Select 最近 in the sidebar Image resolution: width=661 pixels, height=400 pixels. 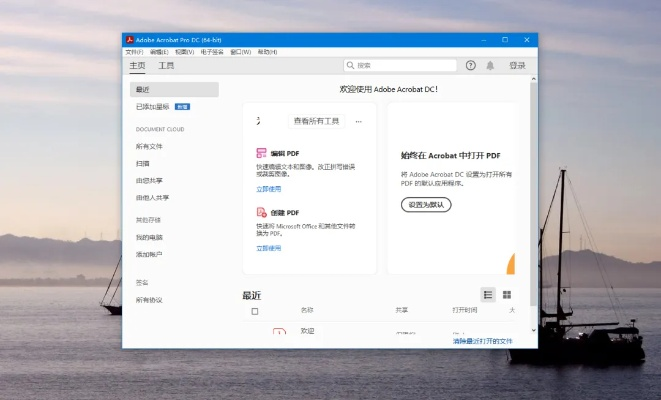[174, 90]
